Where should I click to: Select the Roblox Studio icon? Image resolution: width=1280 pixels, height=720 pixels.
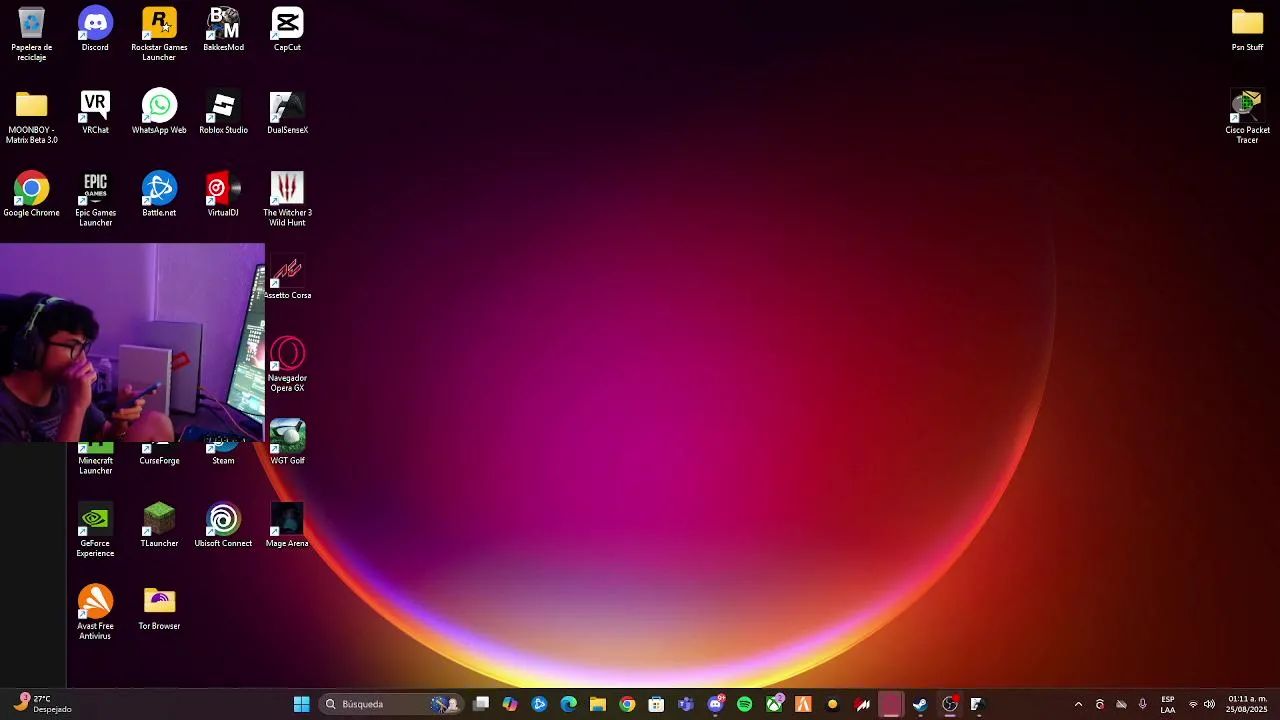tap(223, 113)
